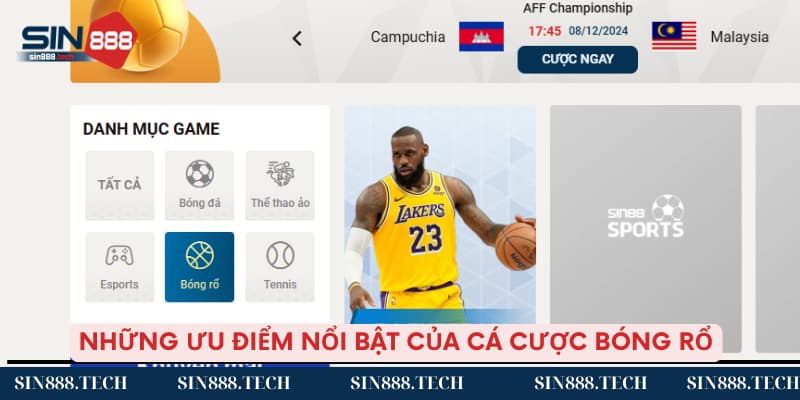The image size is (800, 400).
Task: Click the SIN888 logo
Action: pos(78,40)
